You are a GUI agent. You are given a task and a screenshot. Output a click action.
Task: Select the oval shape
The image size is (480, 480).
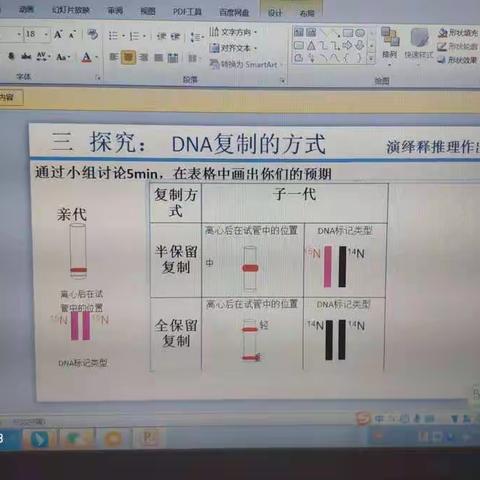click(360, 33)
